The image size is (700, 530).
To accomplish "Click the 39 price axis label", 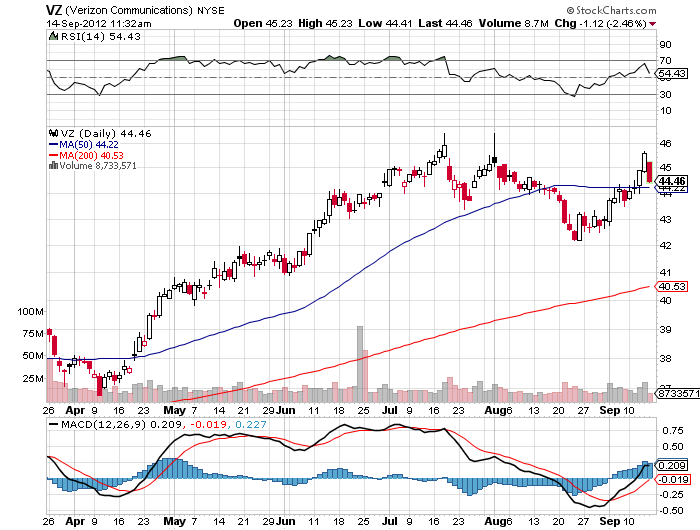I will tap(665, 330).
